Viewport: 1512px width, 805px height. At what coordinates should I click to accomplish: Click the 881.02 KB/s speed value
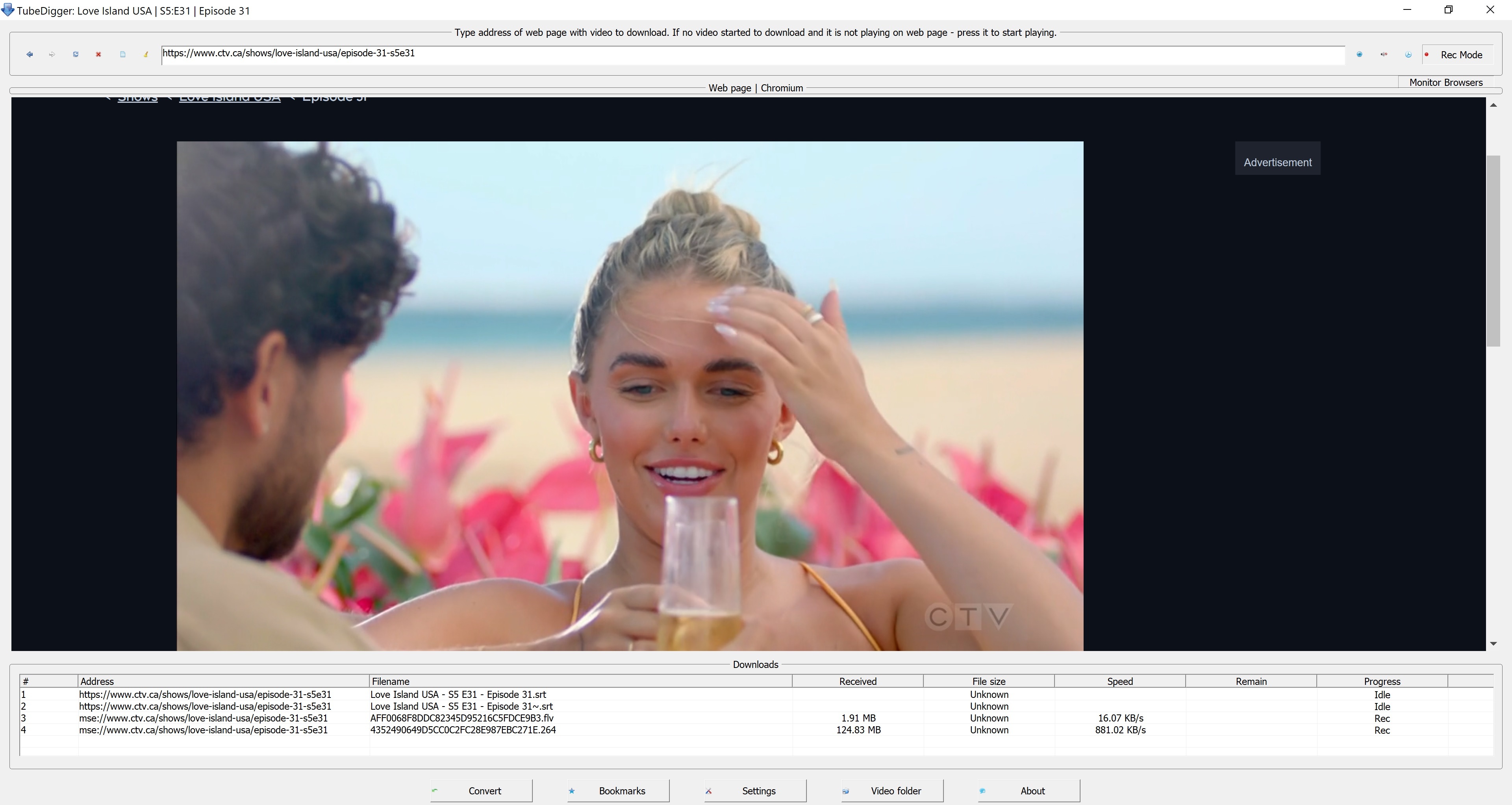pos(1120,730)
